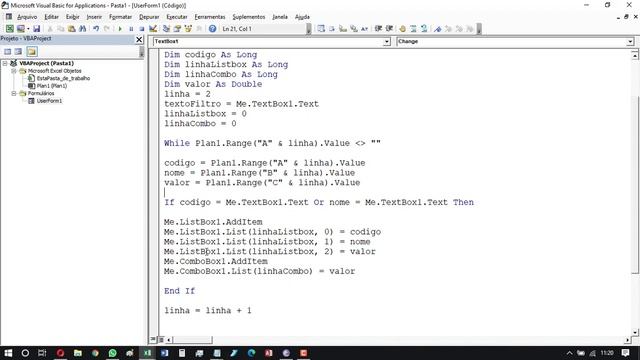
Task: Close the Projeto - VBAProject panel
Action: (139, 39)
